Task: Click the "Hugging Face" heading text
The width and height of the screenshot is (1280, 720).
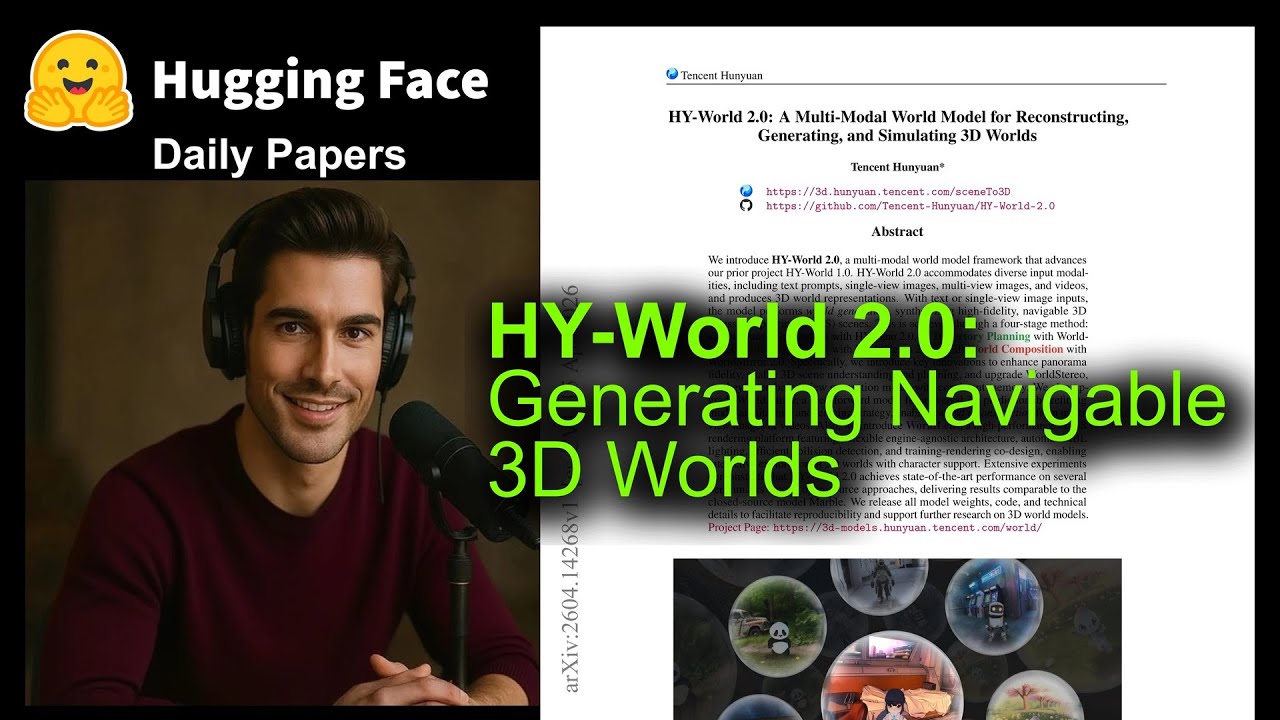Action: tap(320, 81)
